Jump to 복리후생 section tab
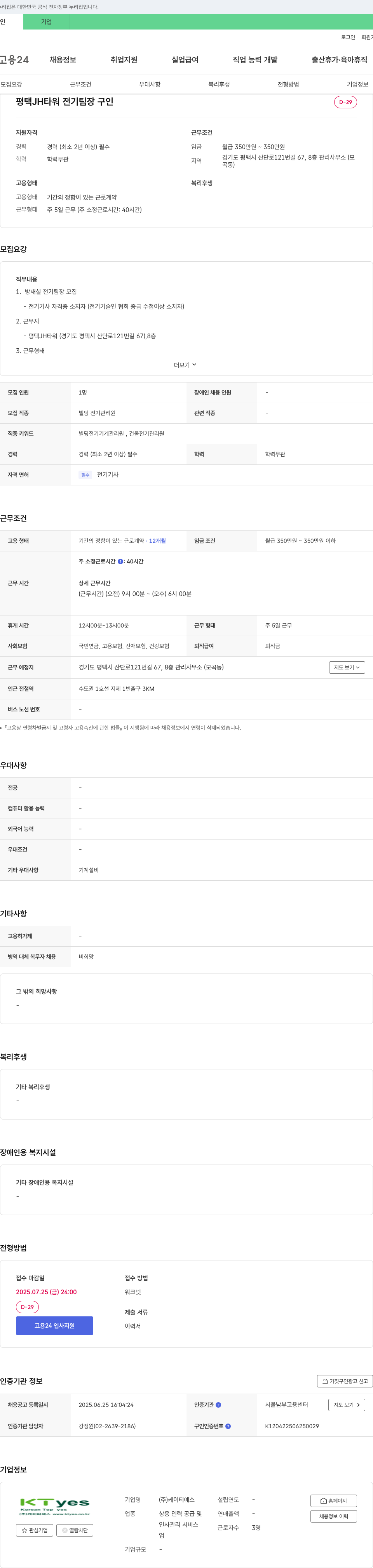The height and width of the screenshot is (1568, 373). (x=219, y=85)
